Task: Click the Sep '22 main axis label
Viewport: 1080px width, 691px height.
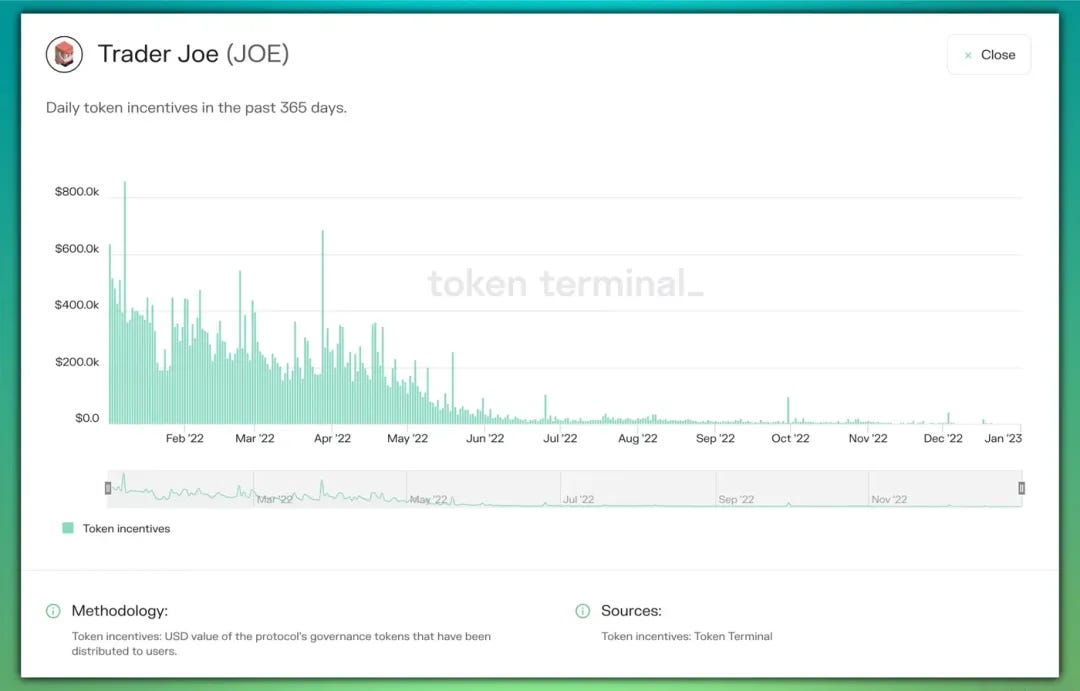Action: [x=715, y=438]
